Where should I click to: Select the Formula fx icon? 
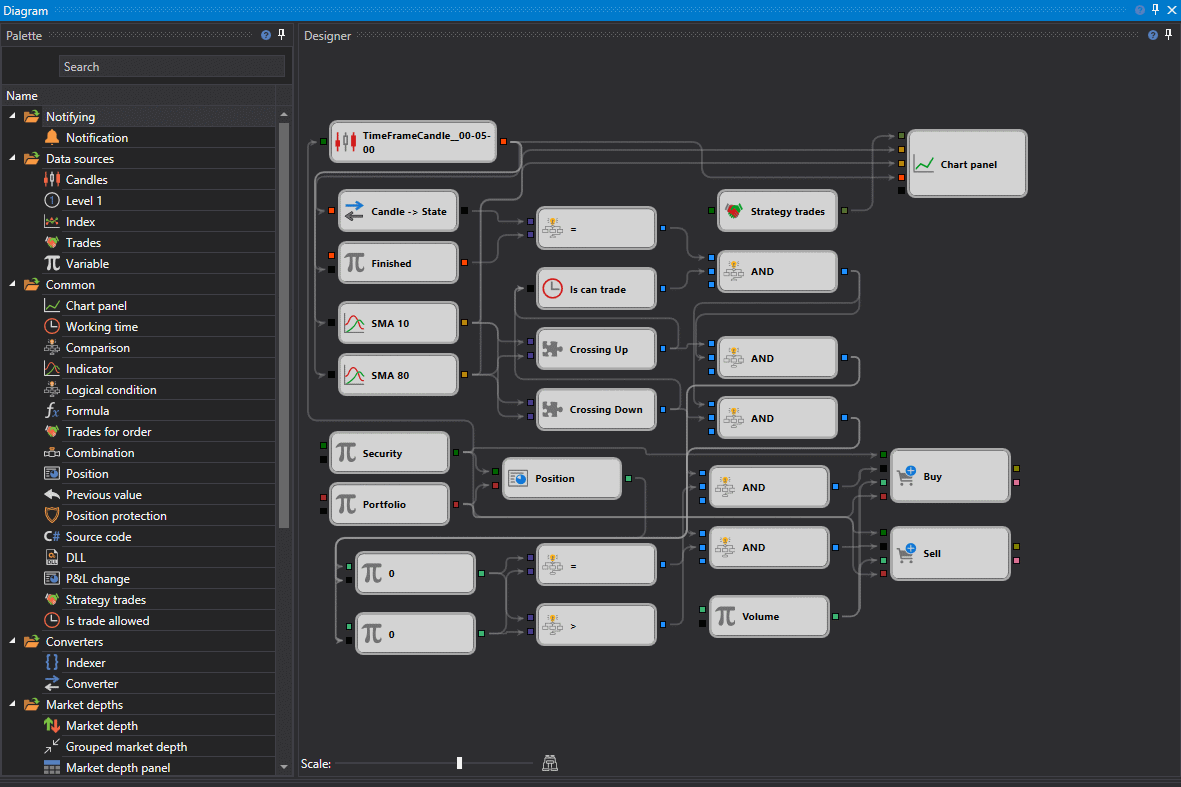click(x=52, y=411)
